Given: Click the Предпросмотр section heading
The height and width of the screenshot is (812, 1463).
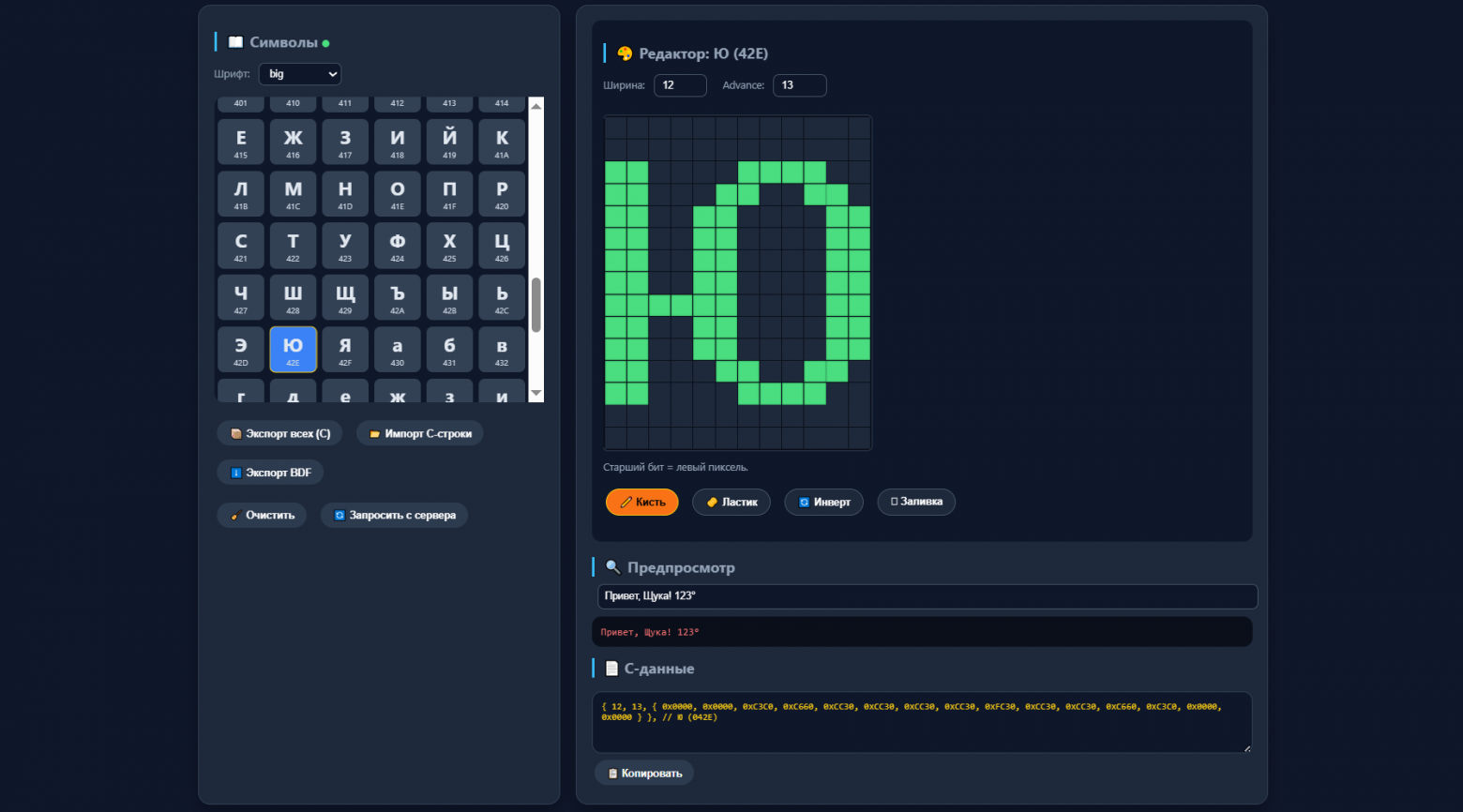Looking at the screenshot, I should (x=681, y=567).
